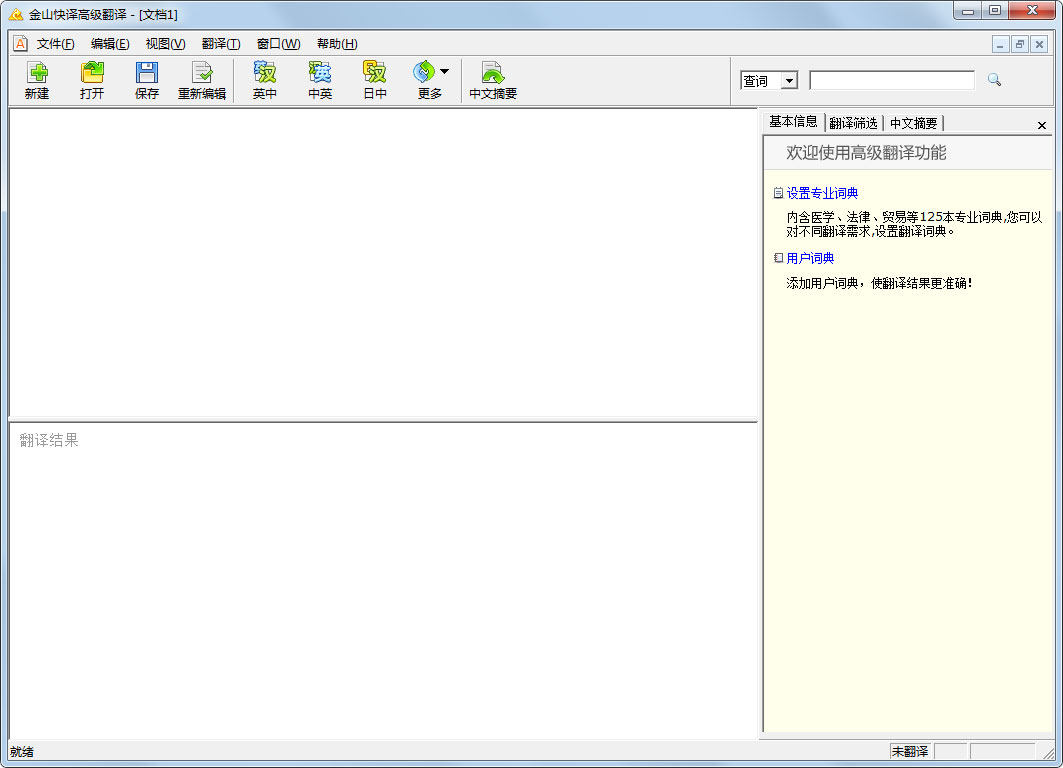The height and width of the screenshot is (768, 1063).
Task: Open the 设置专业词典 link
Action: point(822,194)
